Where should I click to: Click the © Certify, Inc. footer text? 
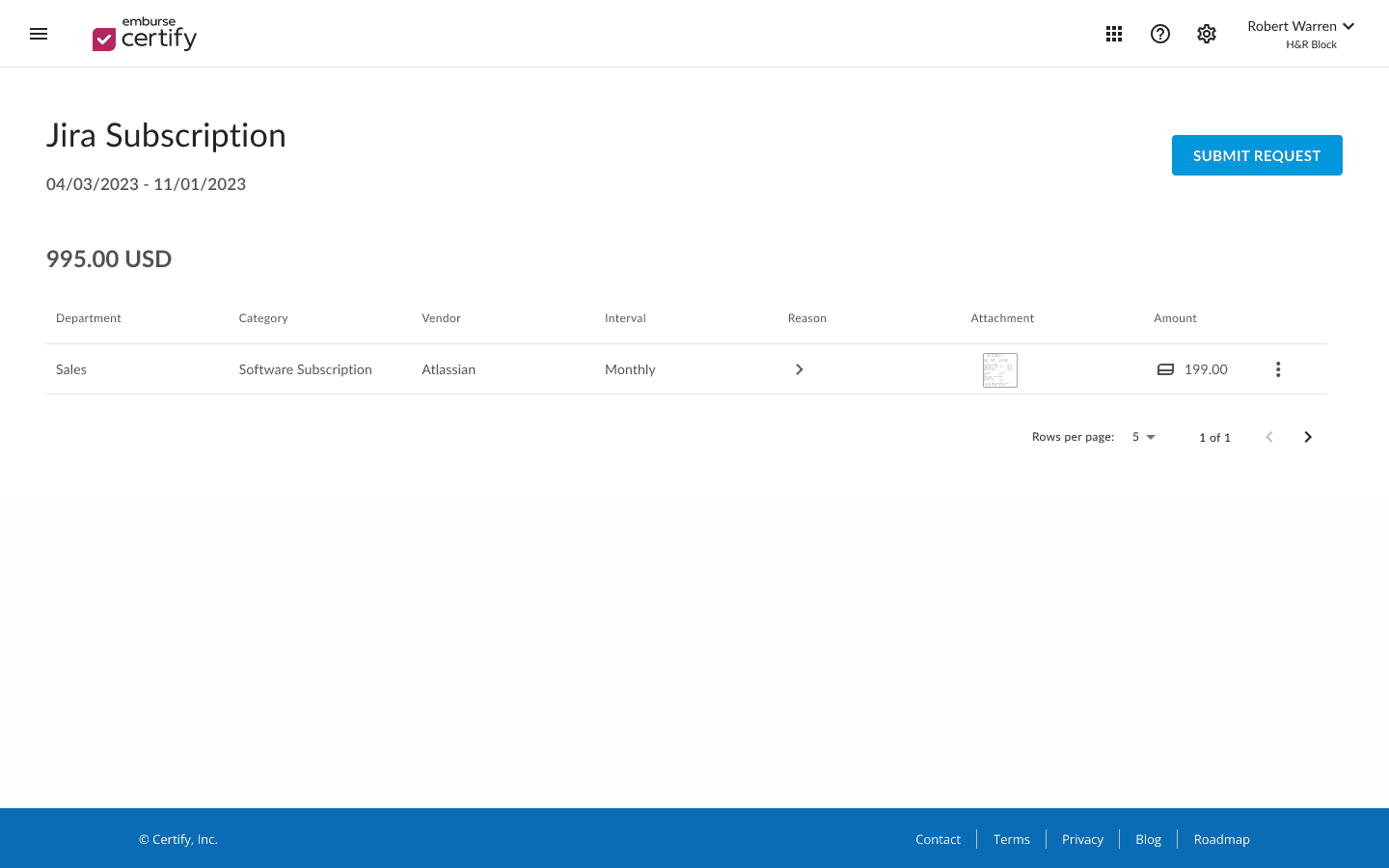[178, 839]
